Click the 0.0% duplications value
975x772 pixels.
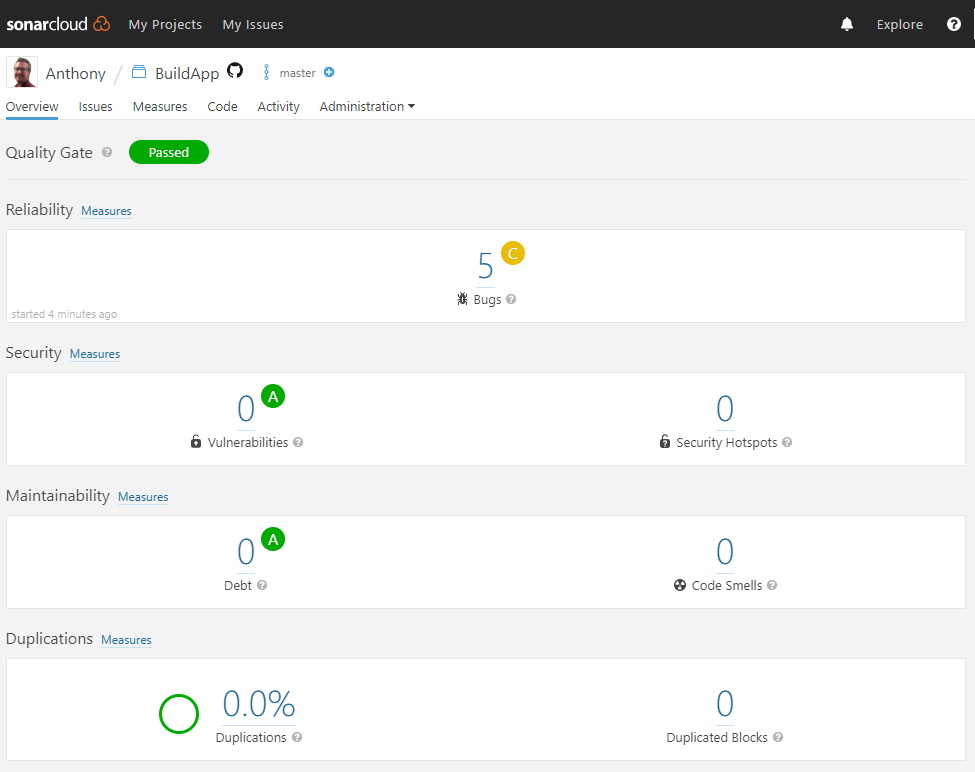pos(259,704)
